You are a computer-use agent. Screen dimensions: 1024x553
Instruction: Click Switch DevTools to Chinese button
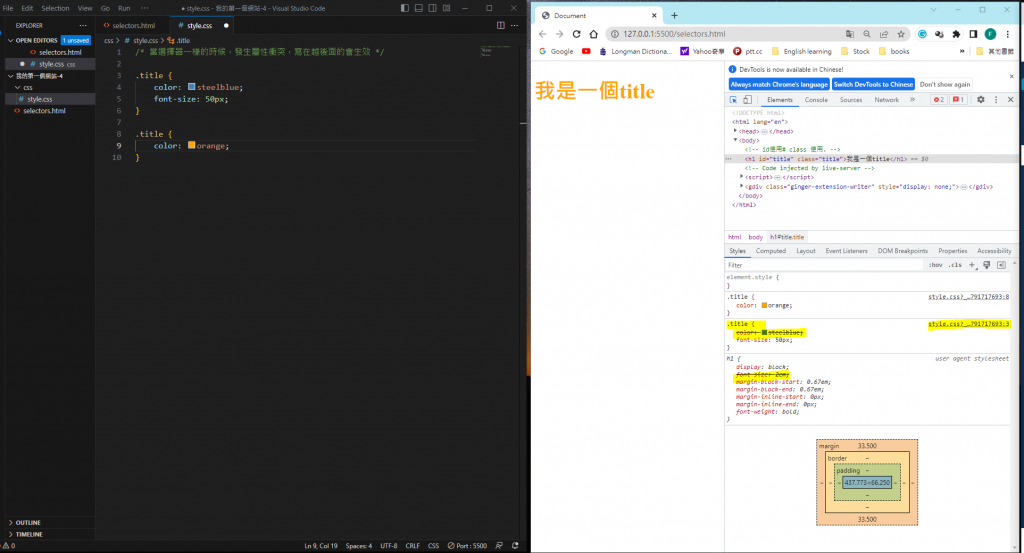click(873, 84)
